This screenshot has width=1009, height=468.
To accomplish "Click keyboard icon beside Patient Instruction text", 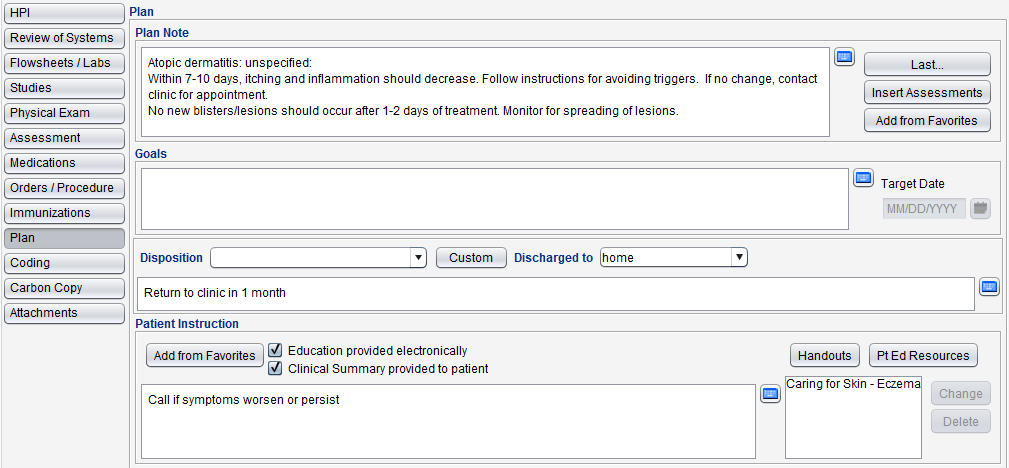I will click(x=770, y=395).
